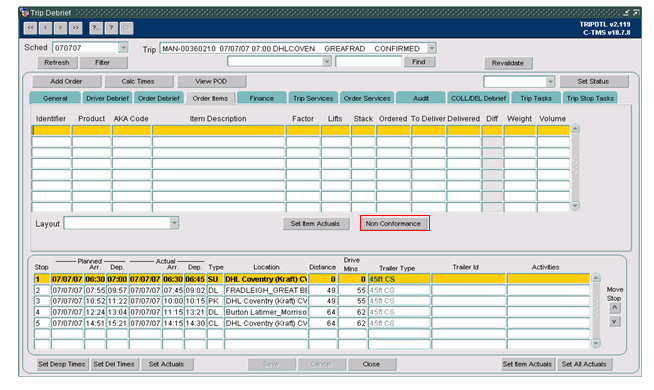Click the Calc Times button
This screenshot has height=390, width=654.
[x=138, y=81]
